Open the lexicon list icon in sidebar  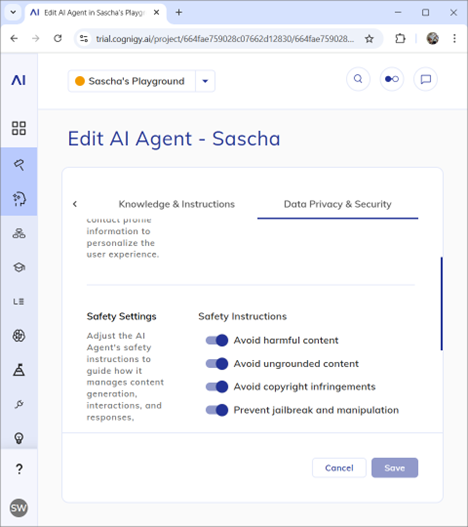pos(18,301)
